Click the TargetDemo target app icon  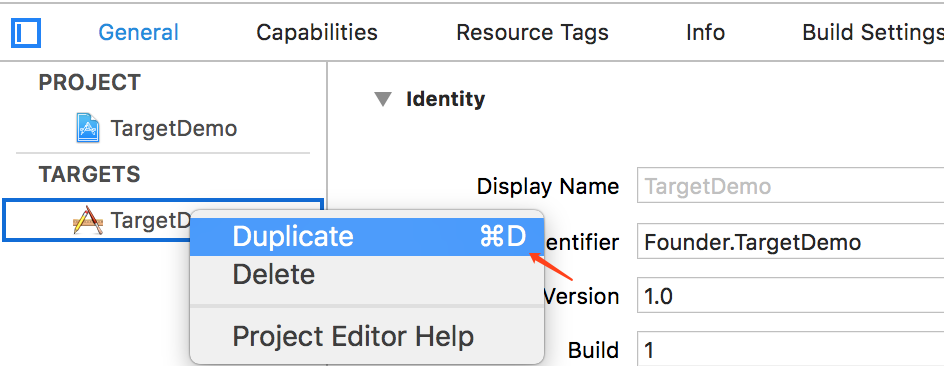click(x=88, y=220)
